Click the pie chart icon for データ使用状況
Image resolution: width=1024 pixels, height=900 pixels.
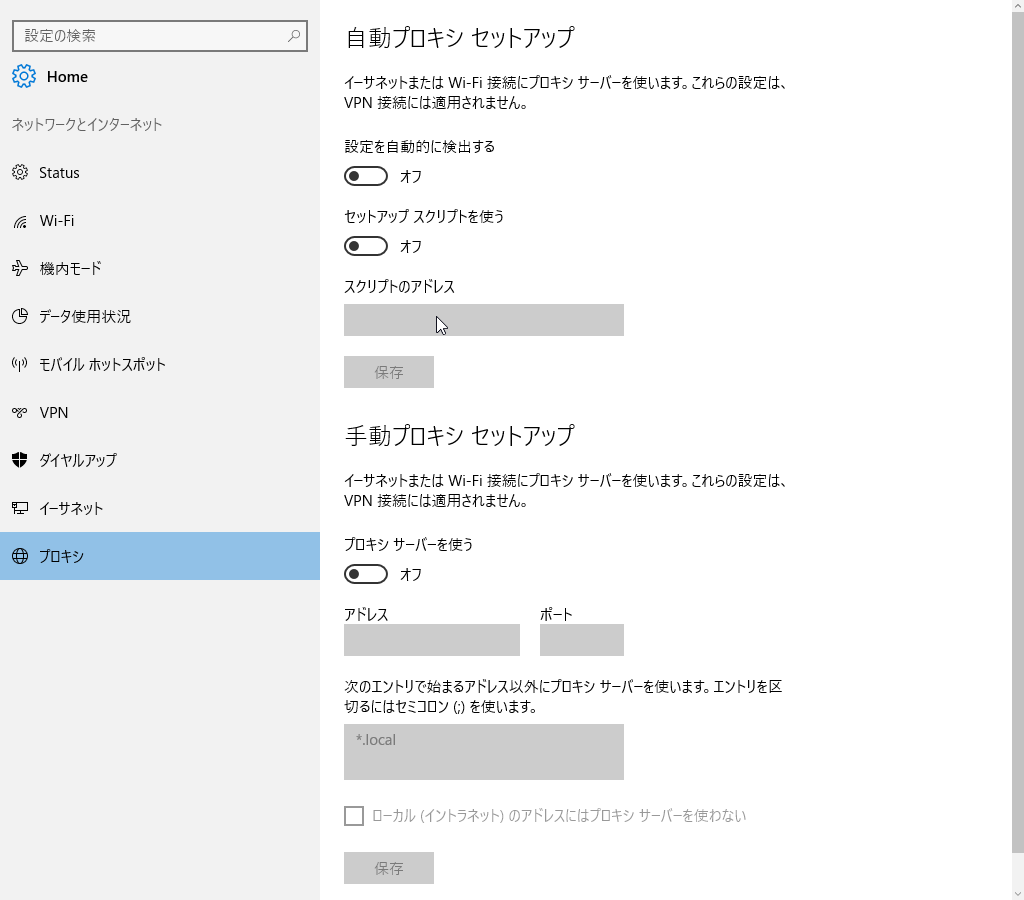tap(20, 316)
